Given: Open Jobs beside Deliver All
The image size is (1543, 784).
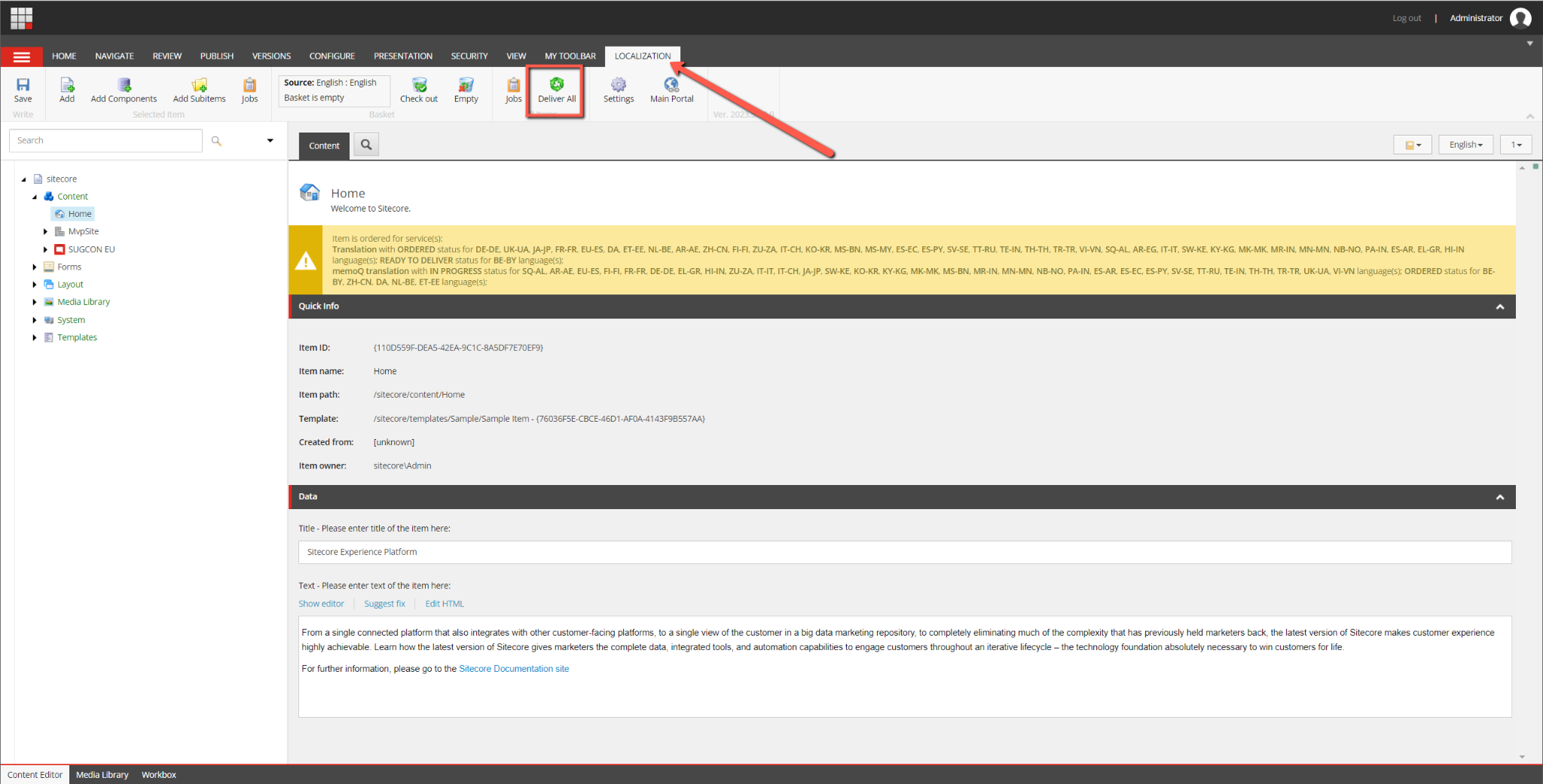Looking at the screenshot, I should 513,90.
